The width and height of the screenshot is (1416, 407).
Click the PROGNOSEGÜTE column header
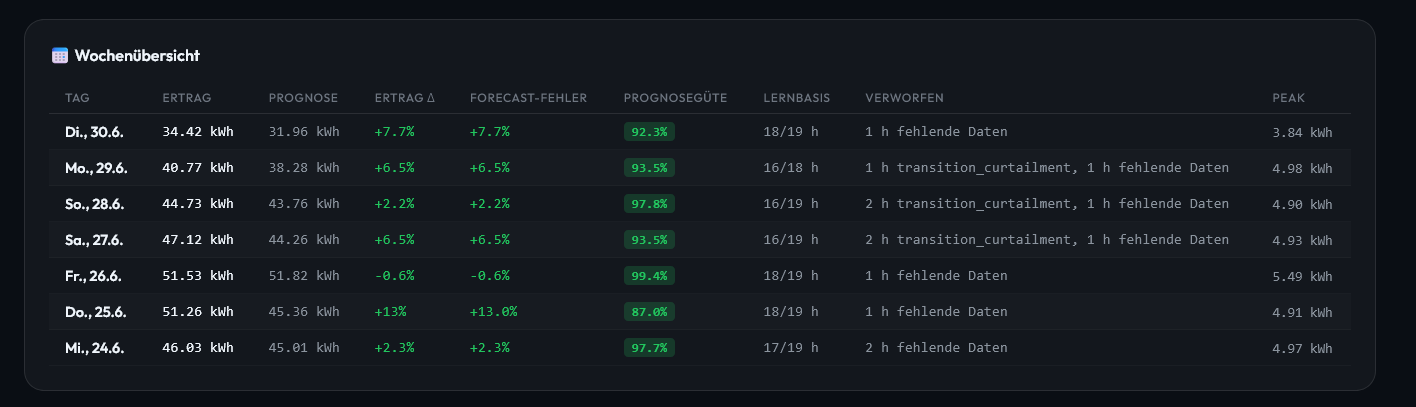[x=675, y=98]
